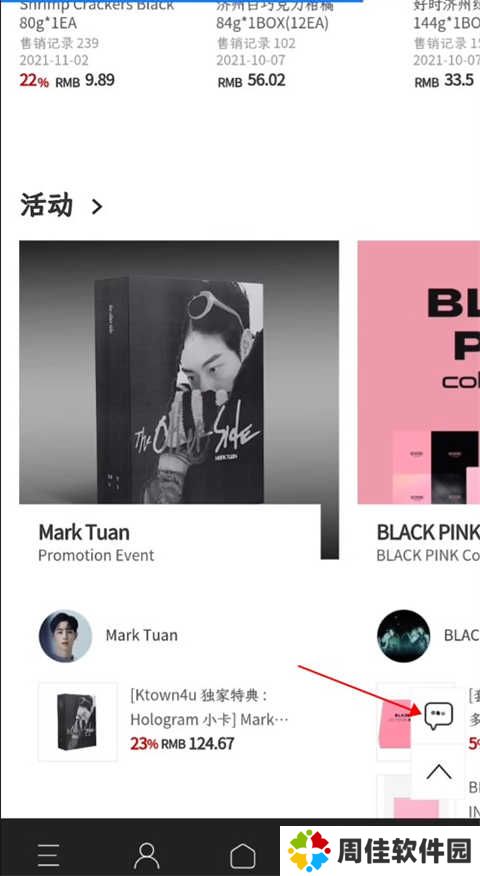Click the 周佳软件园 watermark logo
Viewport: 480px width, 876px height.
380,851
